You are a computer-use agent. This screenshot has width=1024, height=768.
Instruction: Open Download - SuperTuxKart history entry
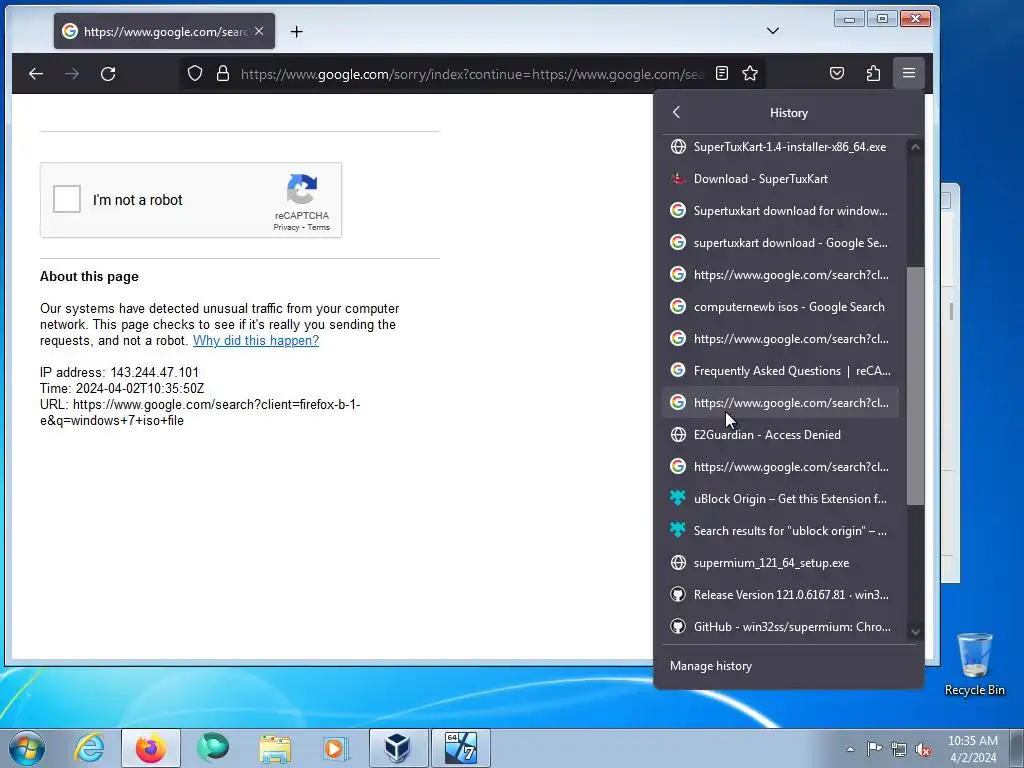pos(780,179)
